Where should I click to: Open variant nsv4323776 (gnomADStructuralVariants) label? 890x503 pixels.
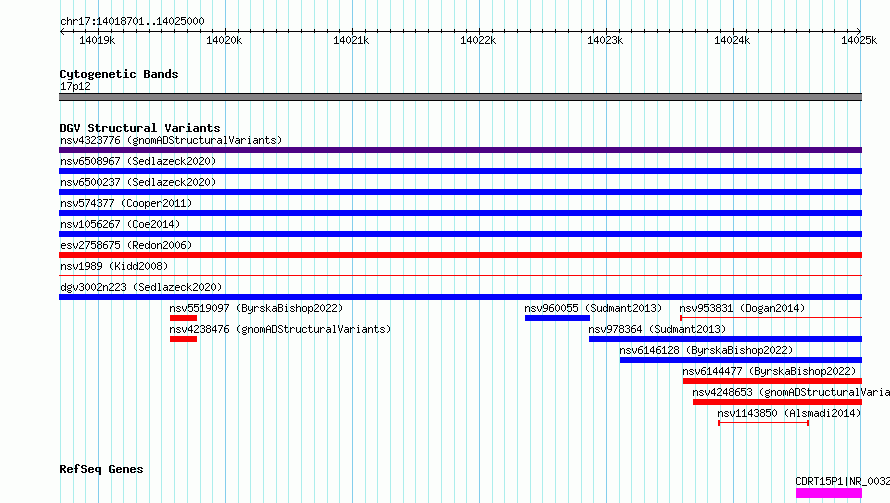click(171, 140)
